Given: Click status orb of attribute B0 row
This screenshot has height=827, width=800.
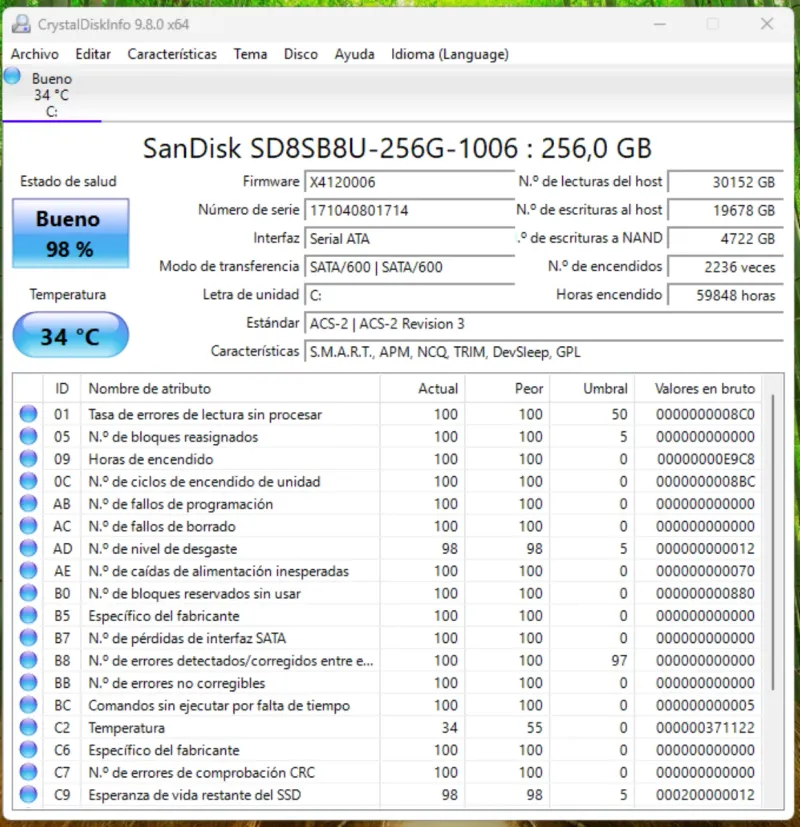Looking at the screenshot, I should [x=28, y=593].
